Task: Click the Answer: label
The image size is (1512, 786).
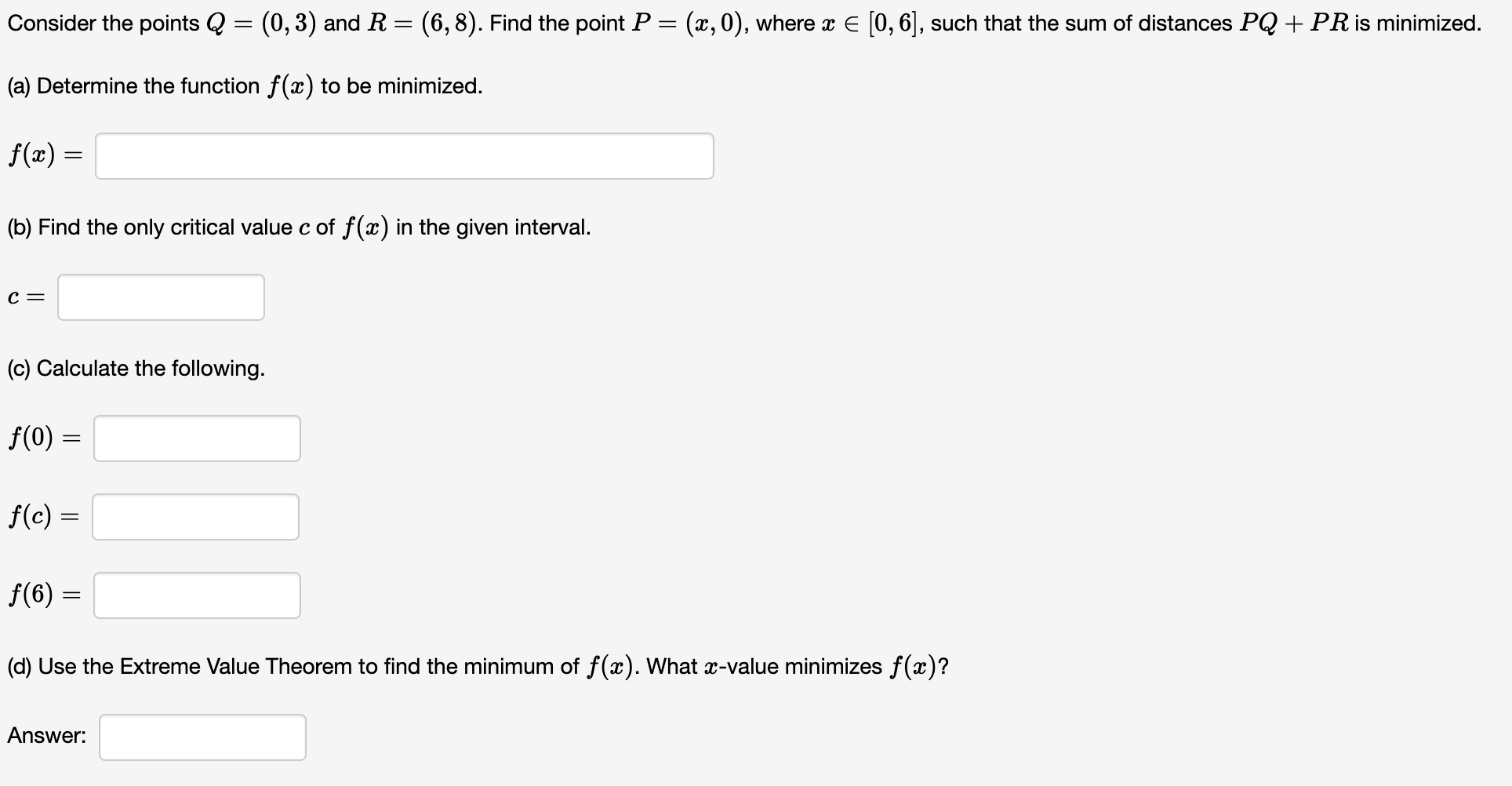Action: click(x=47, y=736)
